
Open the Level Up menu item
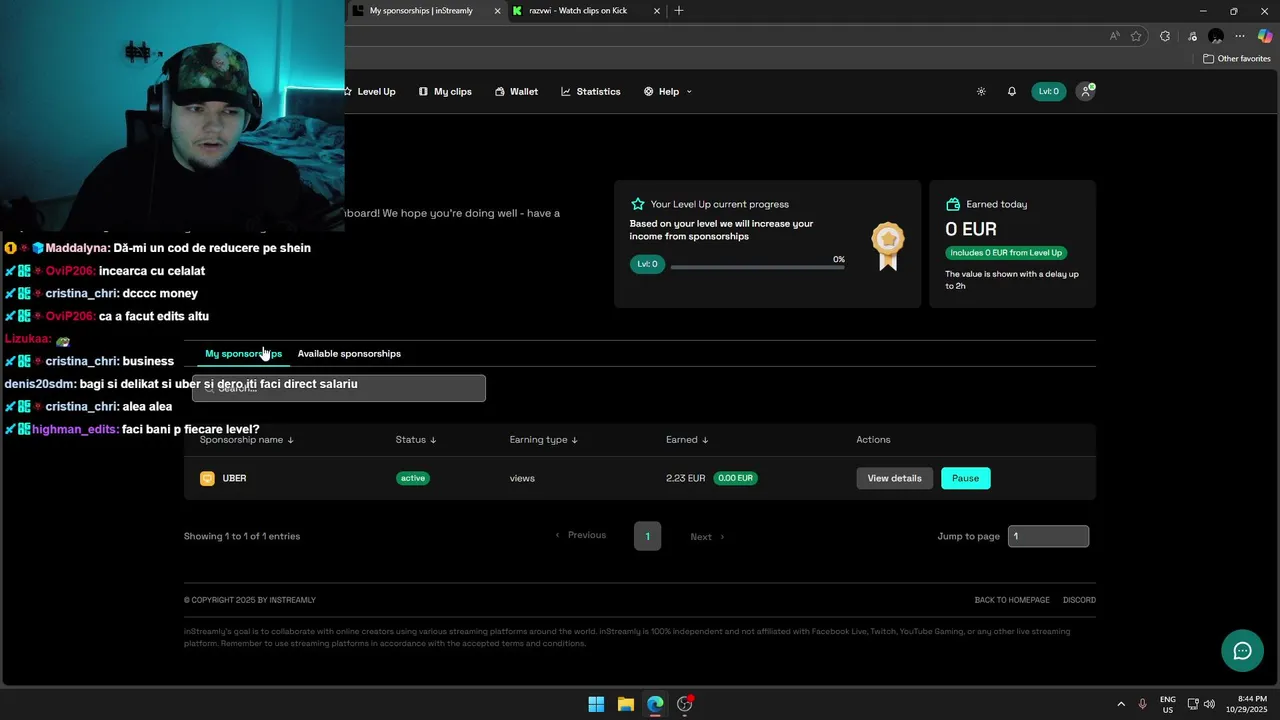(x=370, y=91)
